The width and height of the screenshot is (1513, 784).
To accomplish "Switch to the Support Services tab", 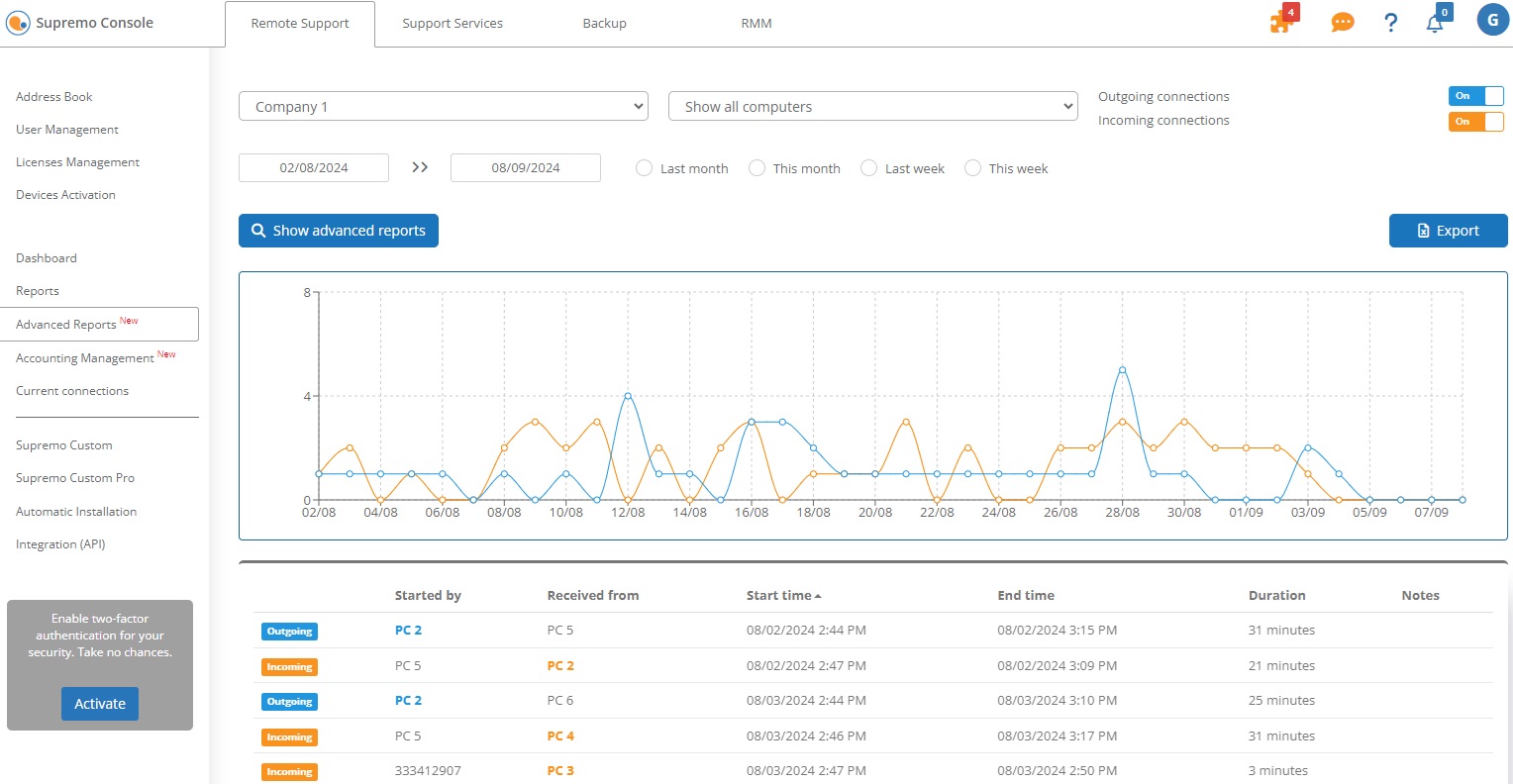I will 453,24.
